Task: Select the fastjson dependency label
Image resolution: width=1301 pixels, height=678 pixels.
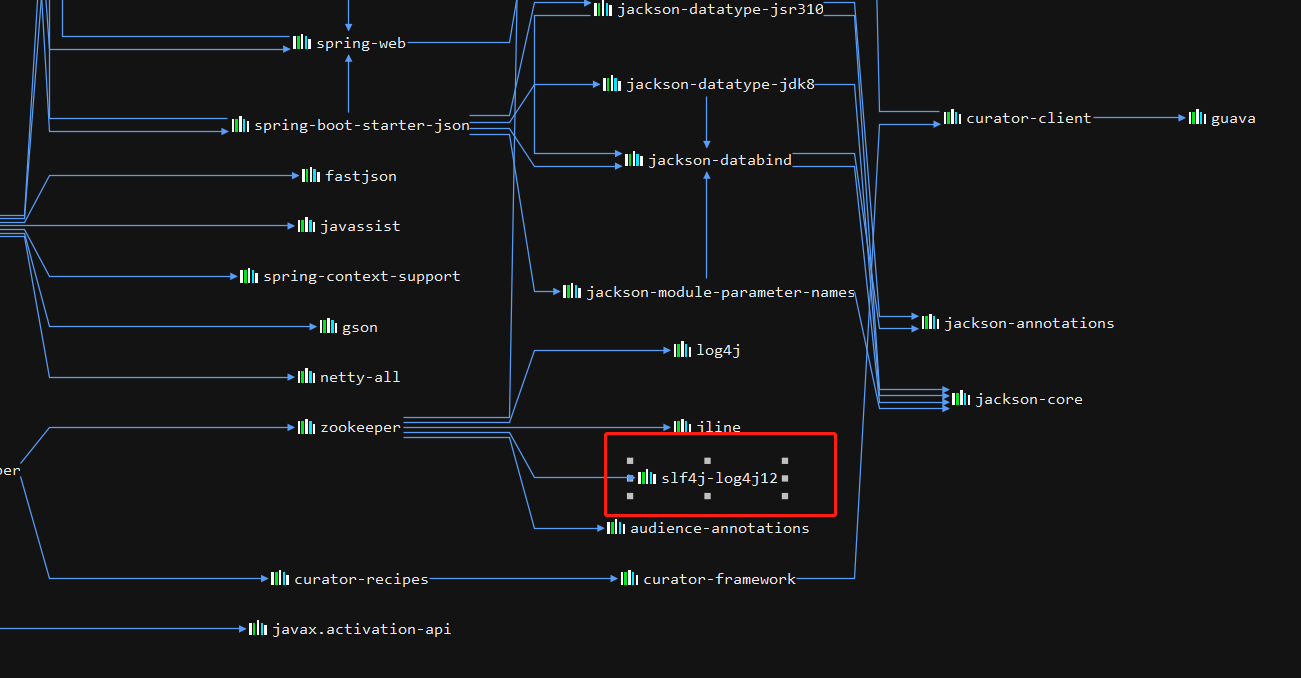Action: point(361,175)
